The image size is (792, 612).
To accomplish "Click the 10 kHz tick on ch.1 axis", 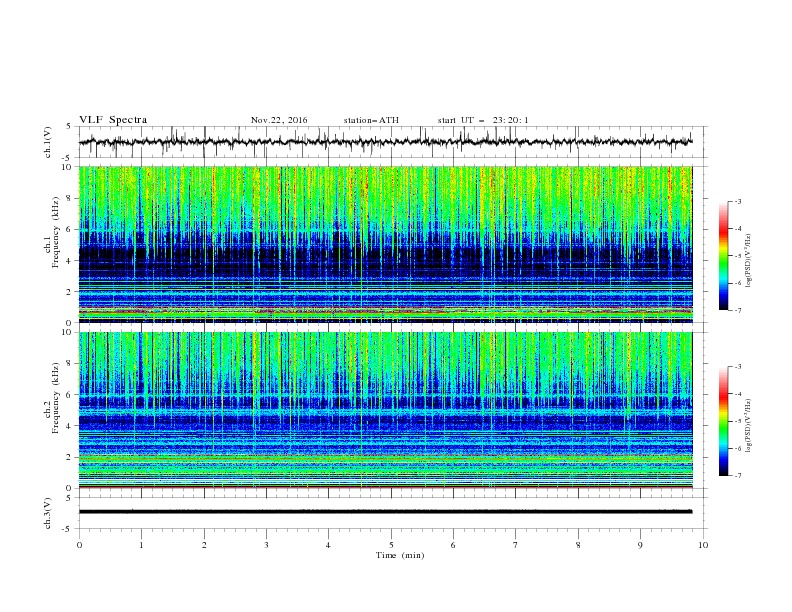I will [x=68, y=167].
